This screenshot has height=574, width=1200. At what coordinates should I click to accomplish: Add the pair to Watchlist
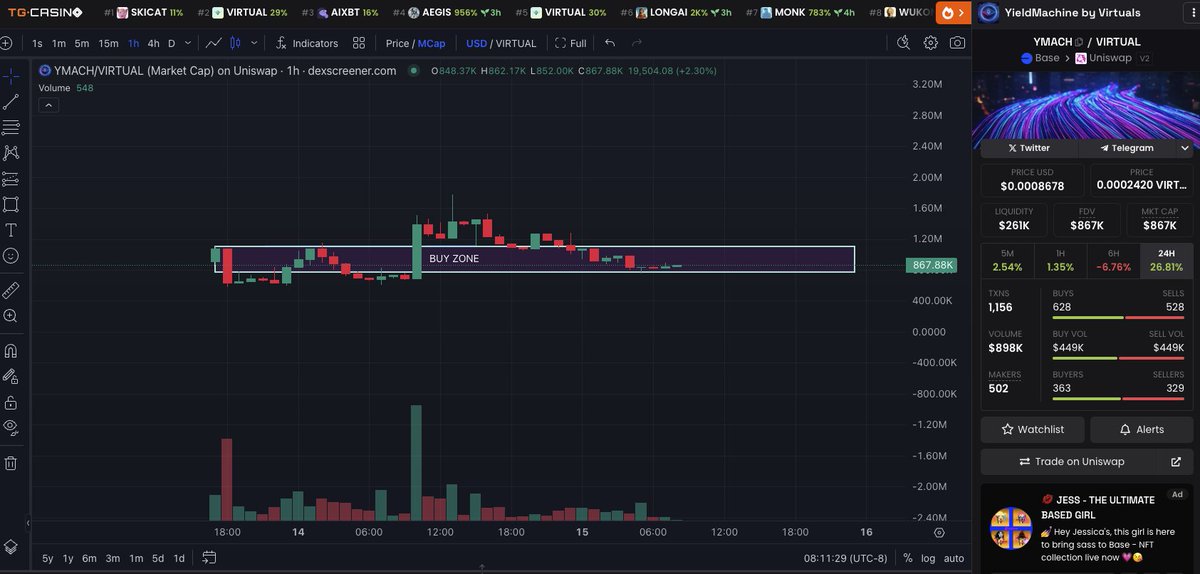click(x=1031, y=429)
